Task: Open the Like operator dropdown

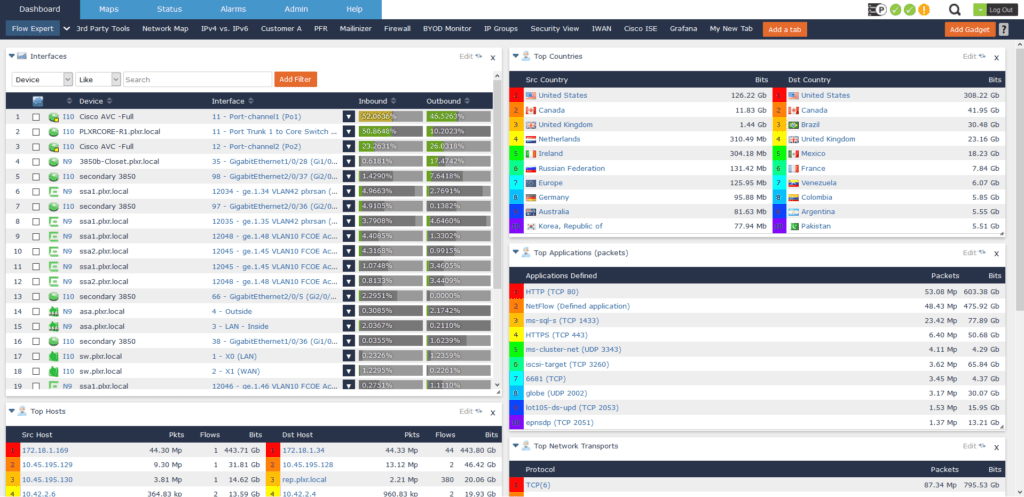Action: point(98,79)
